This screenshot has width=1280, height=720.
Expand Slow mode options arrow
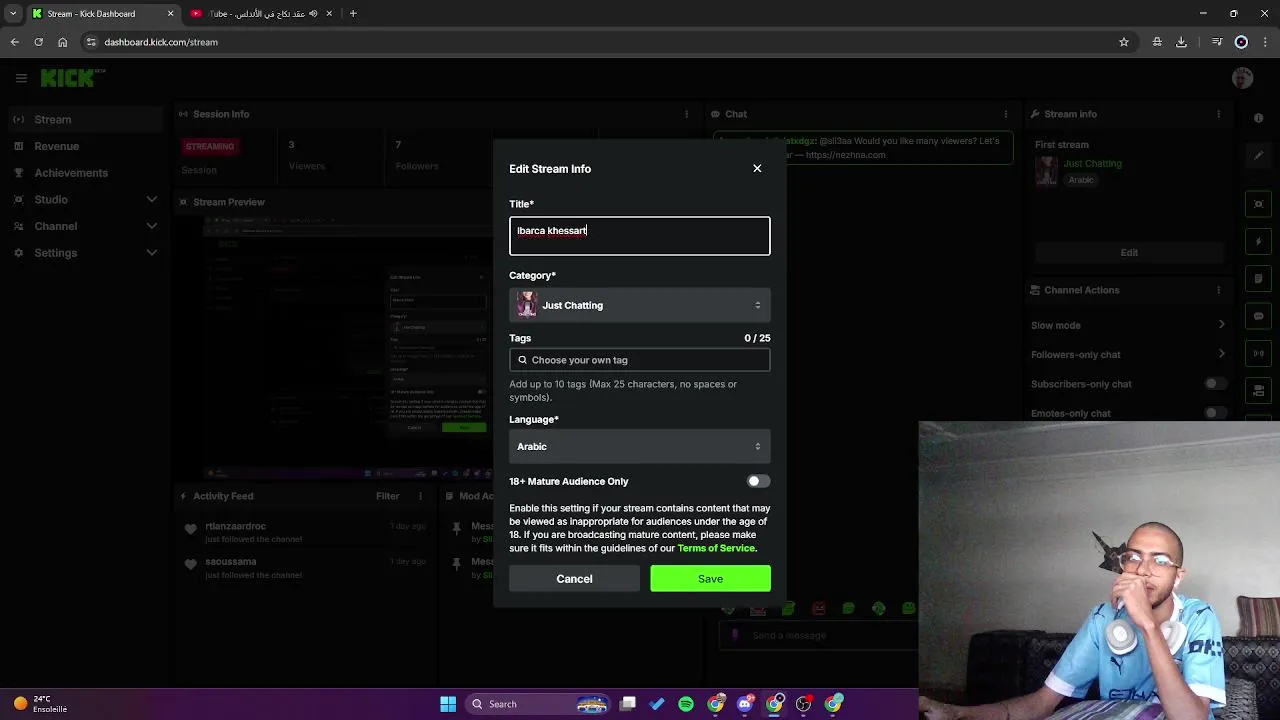point(1221,325)
